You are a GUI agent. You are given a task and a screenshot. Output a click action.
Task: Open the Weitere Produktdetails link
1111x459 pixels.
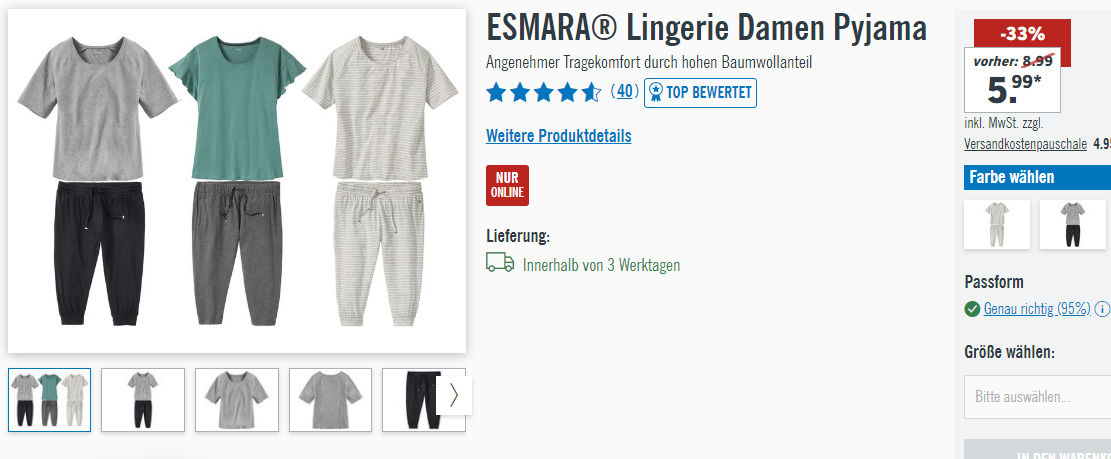coord(558,136)
